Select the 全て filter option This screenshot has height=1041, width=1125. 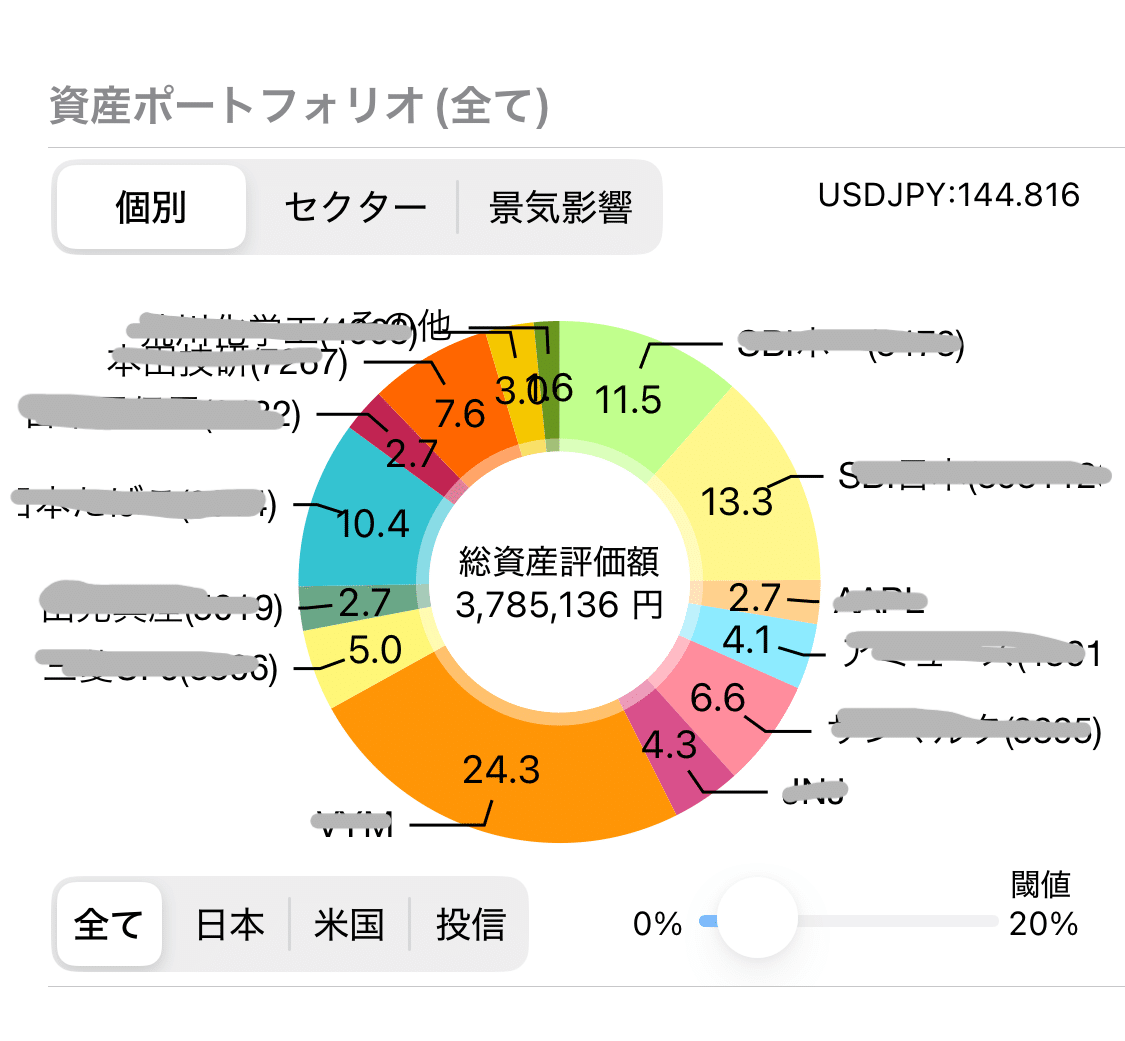[108, 924]
